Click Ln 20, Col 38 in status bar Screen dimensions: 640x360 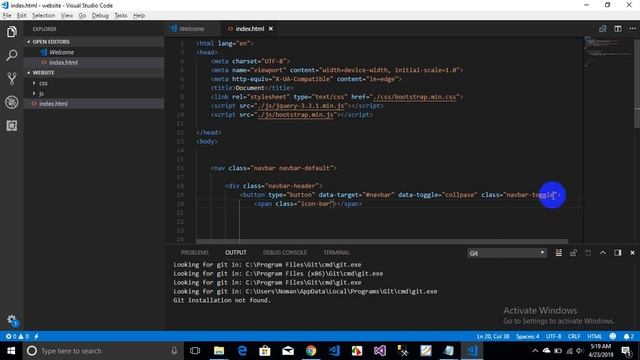point(493,336)
